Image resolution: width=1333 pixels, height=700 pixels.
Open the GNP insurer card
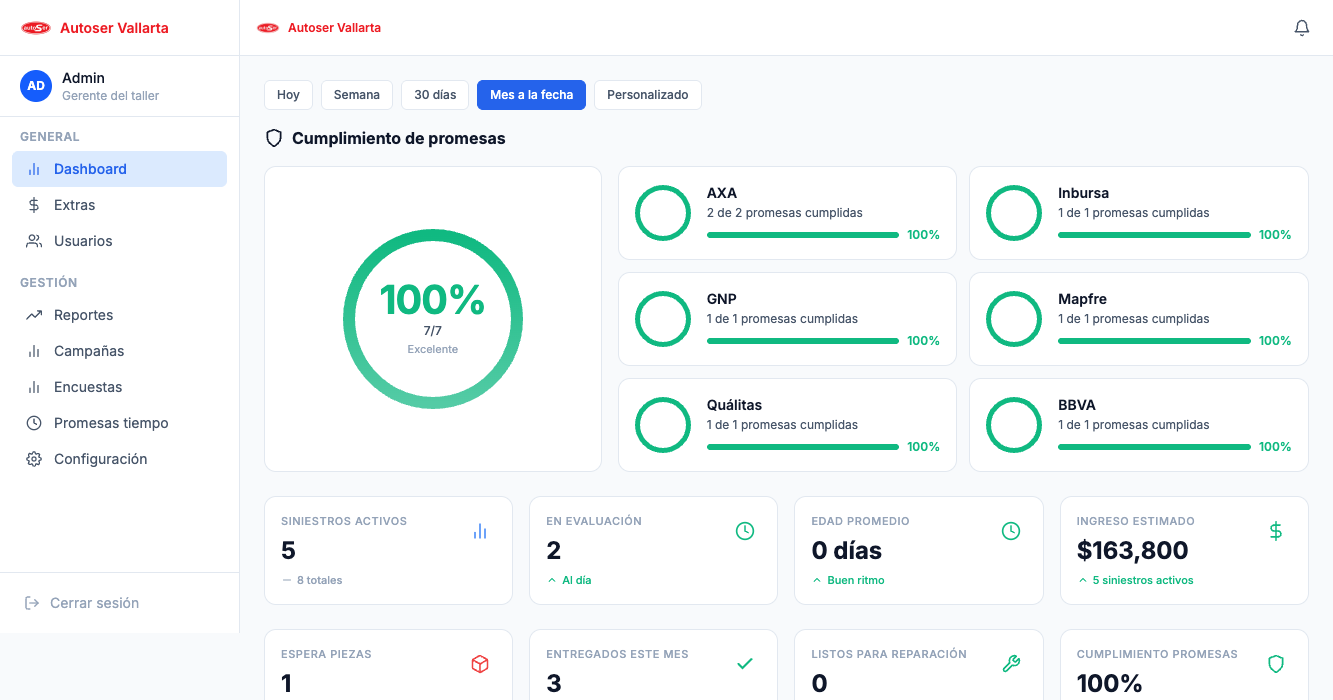(x=787, y=319)
